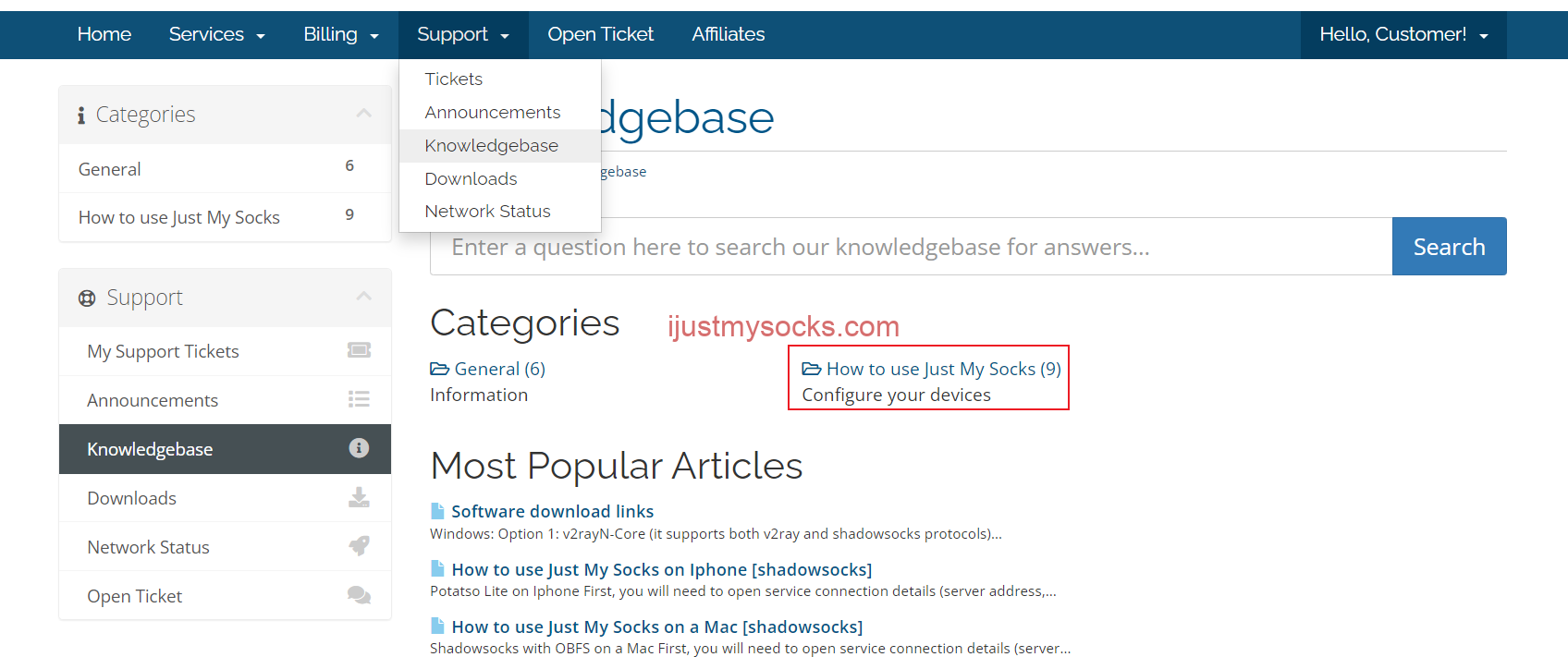Image resolution: width=1568 pixels, height=657 pixels.
Task: Open My Support Tickets in the sidebar
Action: 225,351
